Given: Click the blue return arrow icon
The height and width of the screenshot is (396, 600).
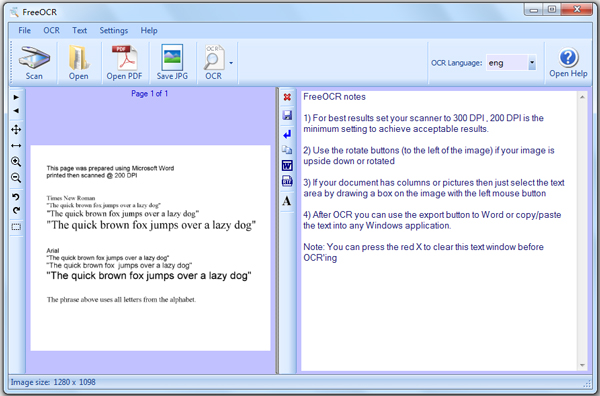Looking at the screenshot, I should pyautogui.click(x=287, y=134).
